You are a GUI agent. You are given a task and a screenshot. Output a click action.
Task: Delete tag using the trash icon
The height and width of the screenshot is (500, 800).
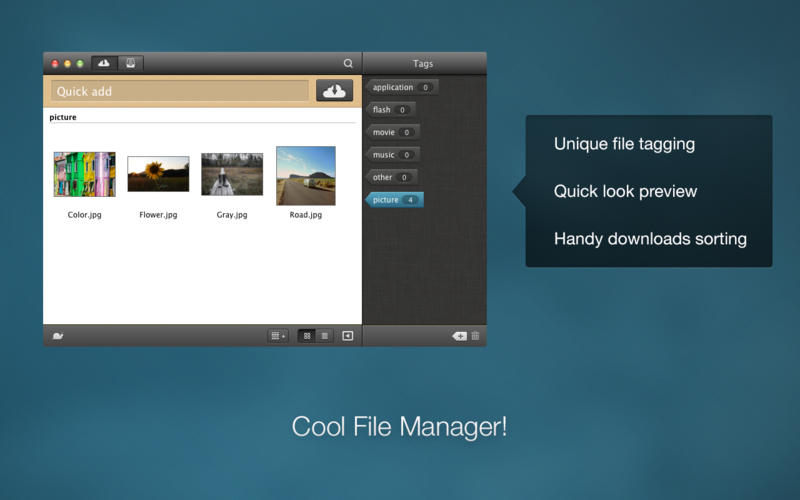476,336
